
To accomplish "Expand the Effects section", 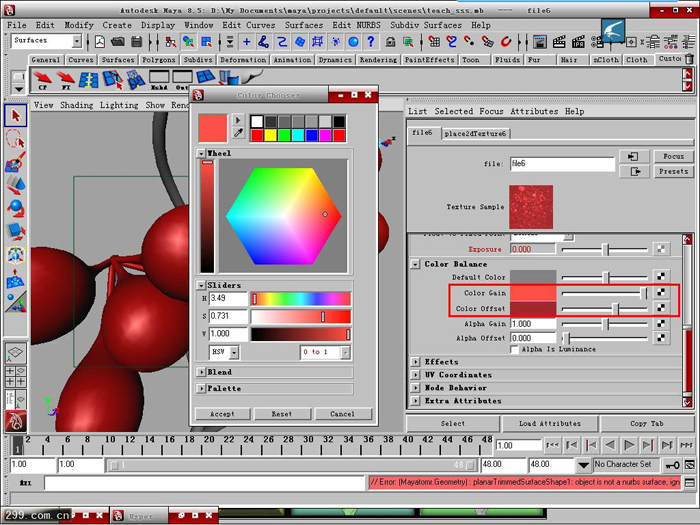I will click(x=415, y=362).
